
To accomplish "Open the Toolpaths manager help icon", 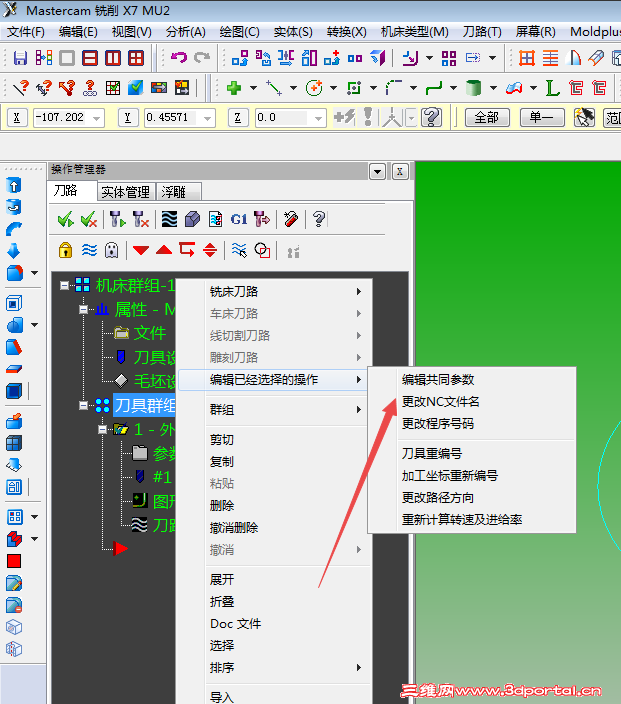I will 319,220.
